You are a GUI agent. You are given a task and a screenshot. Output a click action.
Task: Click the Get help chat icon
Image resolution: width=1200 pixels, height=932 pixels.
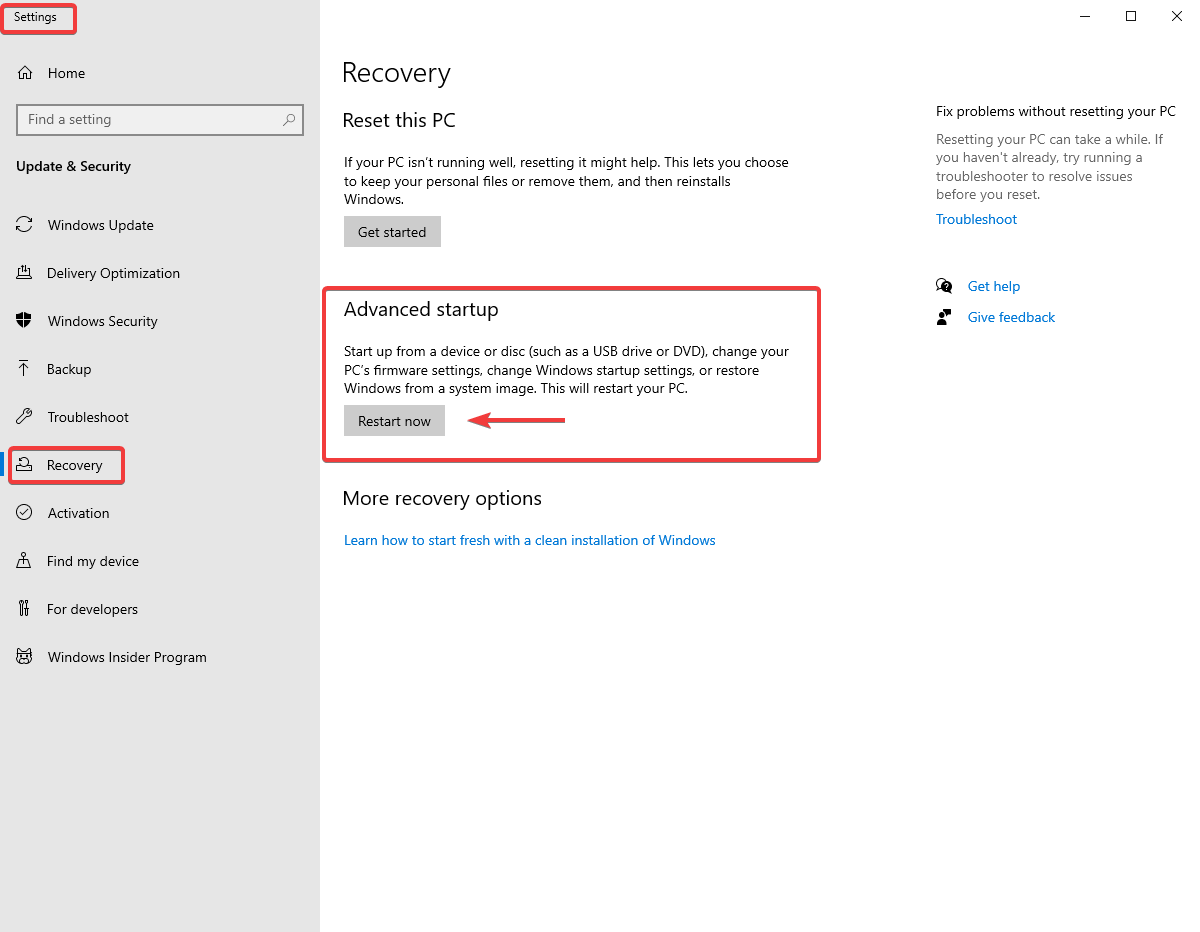[944, 286]
